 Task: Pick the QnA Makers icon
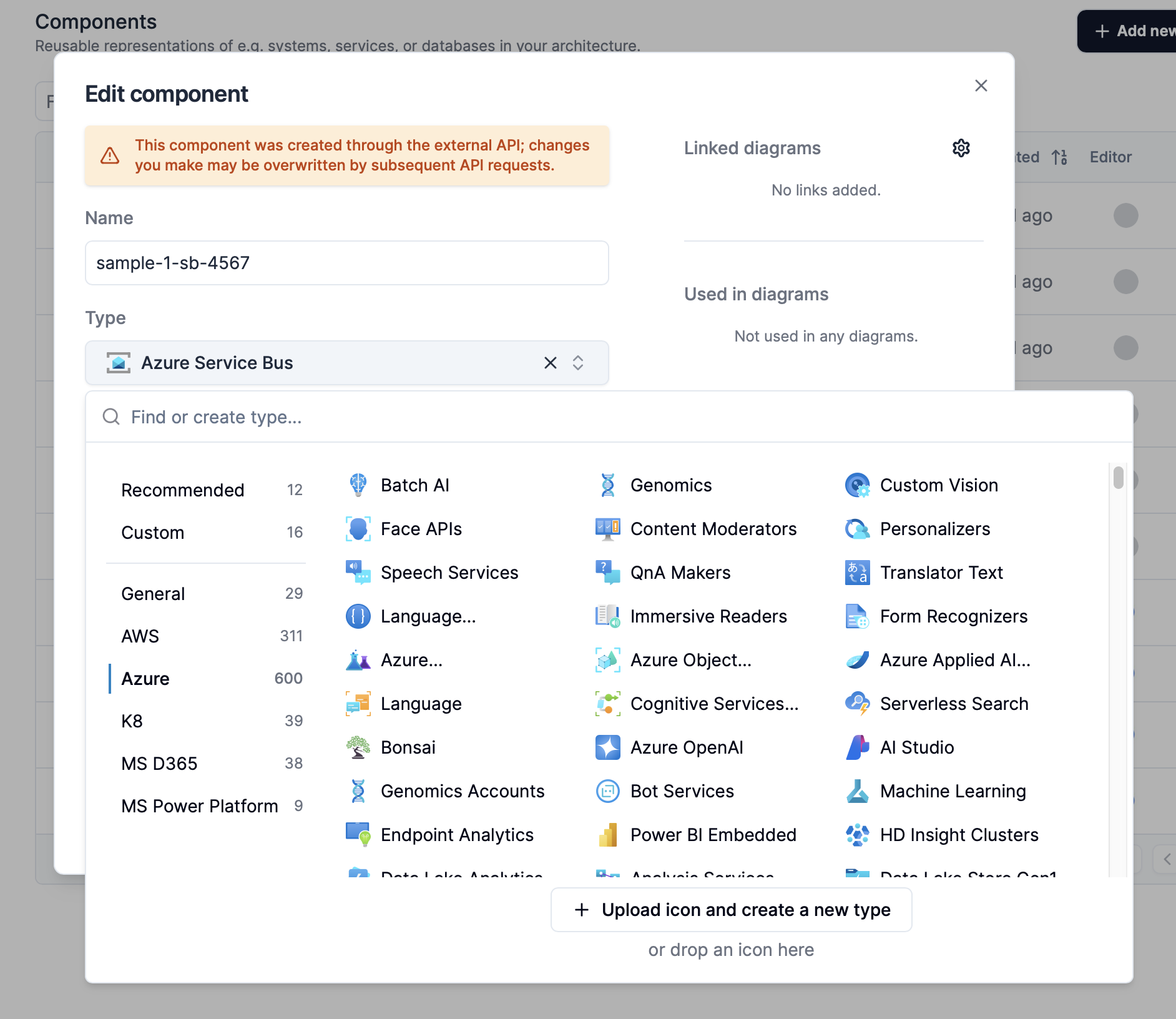[608, 573]
